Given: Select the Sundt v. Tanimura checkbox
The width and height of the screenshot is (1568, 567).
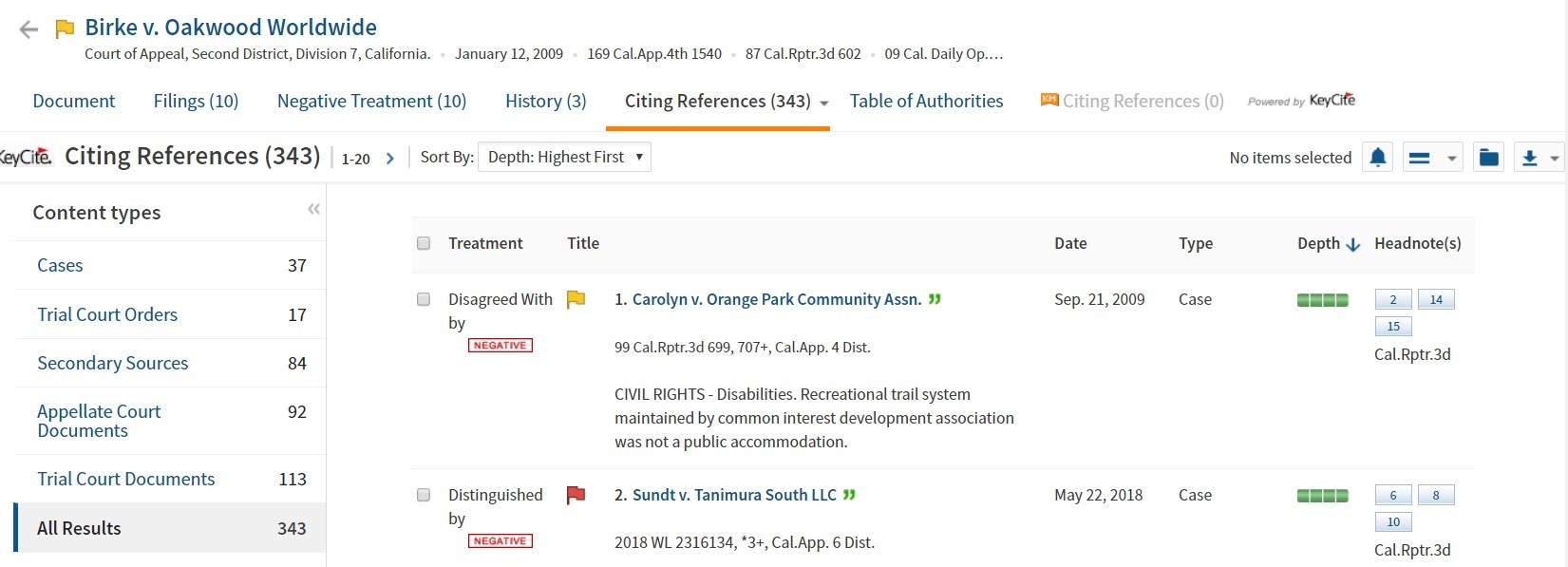Looking at the screenshot, I should (424, 495).
